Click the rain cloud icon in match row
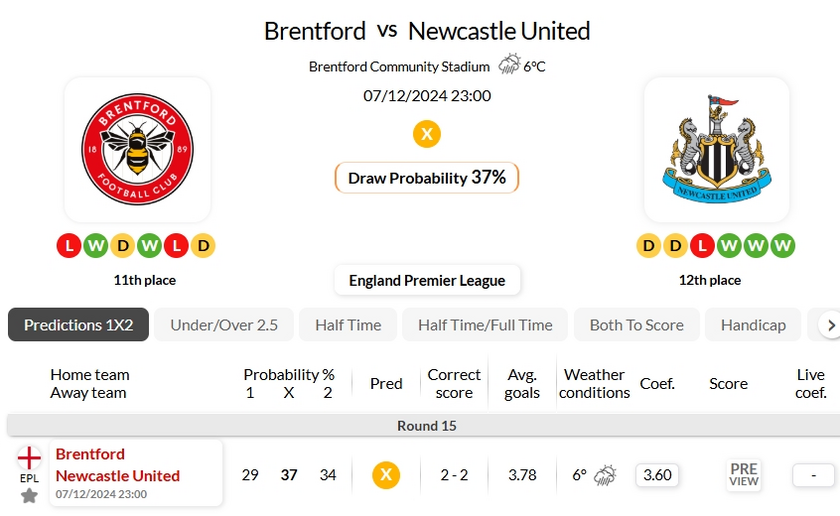Viewport: 840px width, 516px height. (605, 475)
